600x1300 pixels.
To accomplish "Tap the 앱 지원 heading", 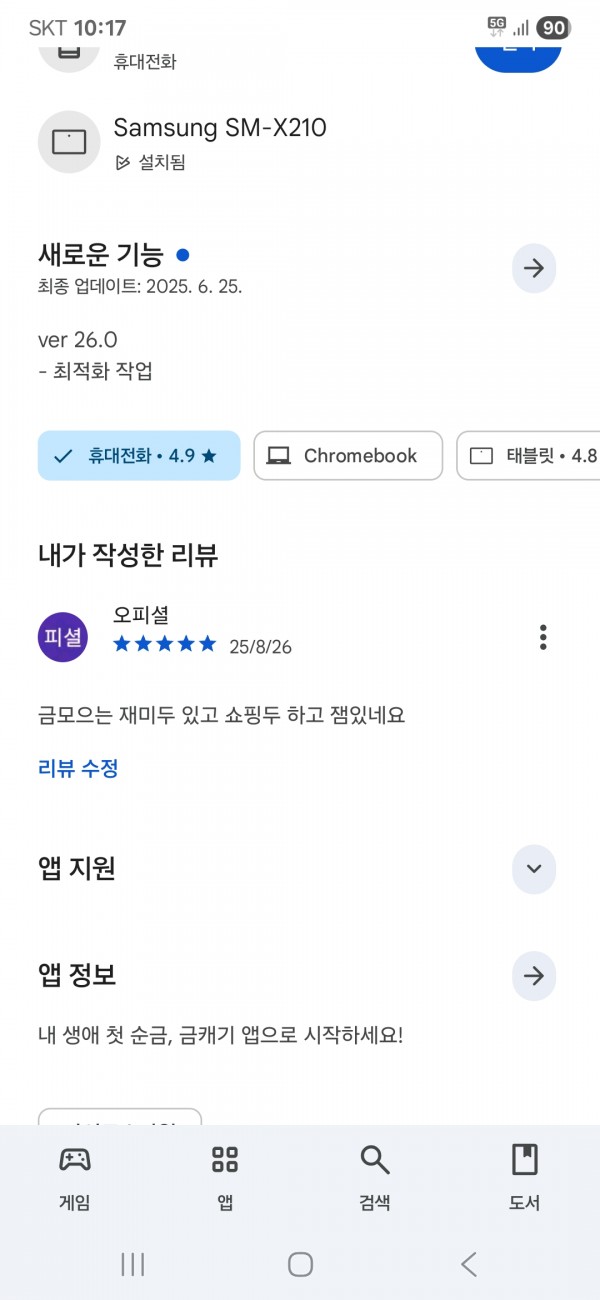I will [77, 869].
